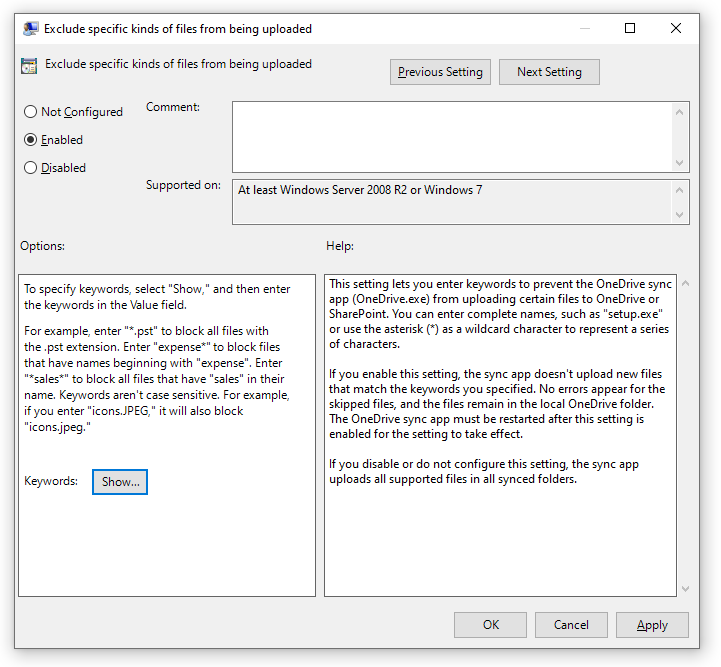Select the Not Configured radio button
The height and width of the screenshot is (667, 721).
click(x=30, y=112)
